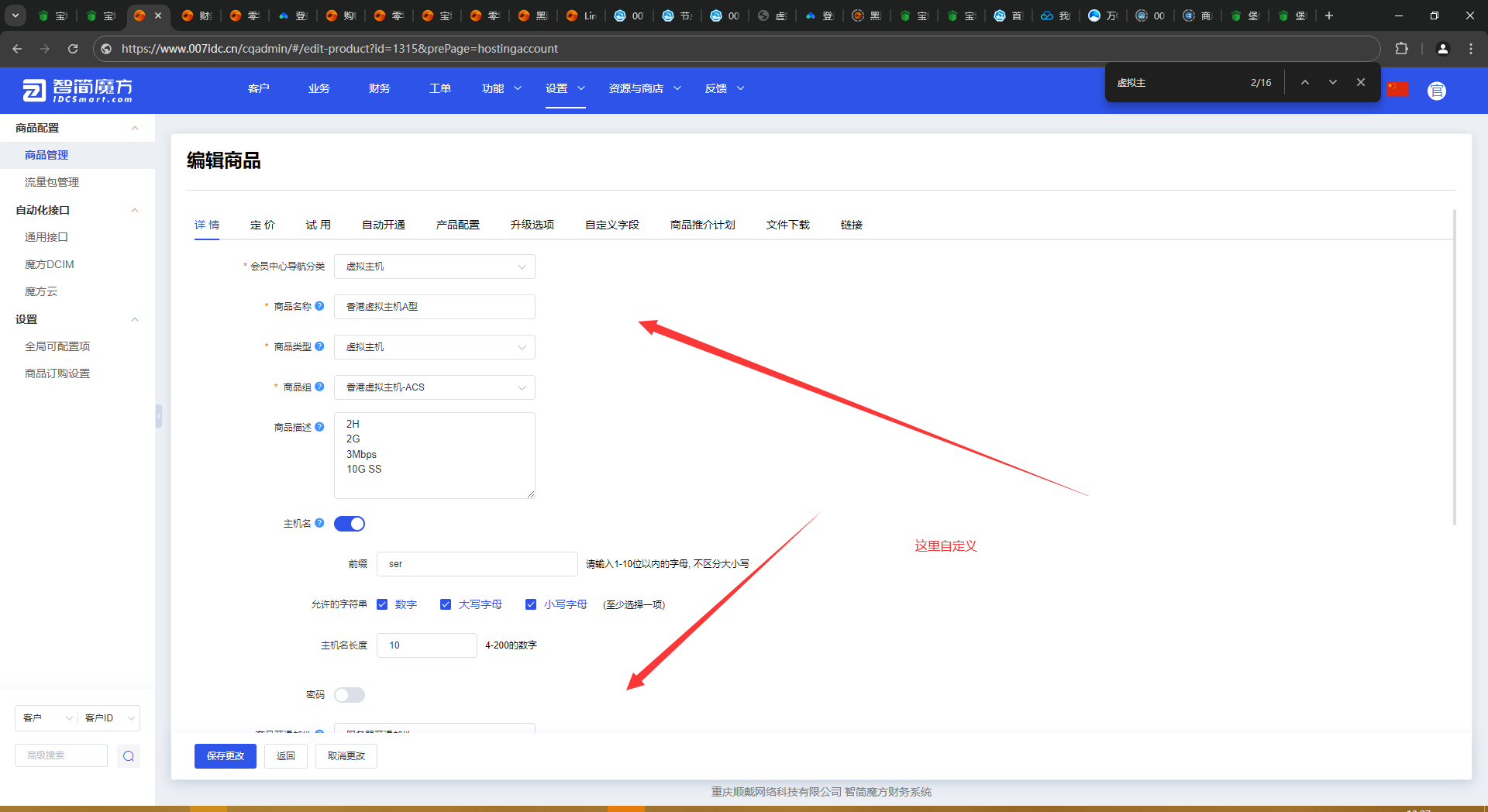Go to previous find-in-page match

[1305, 82]
